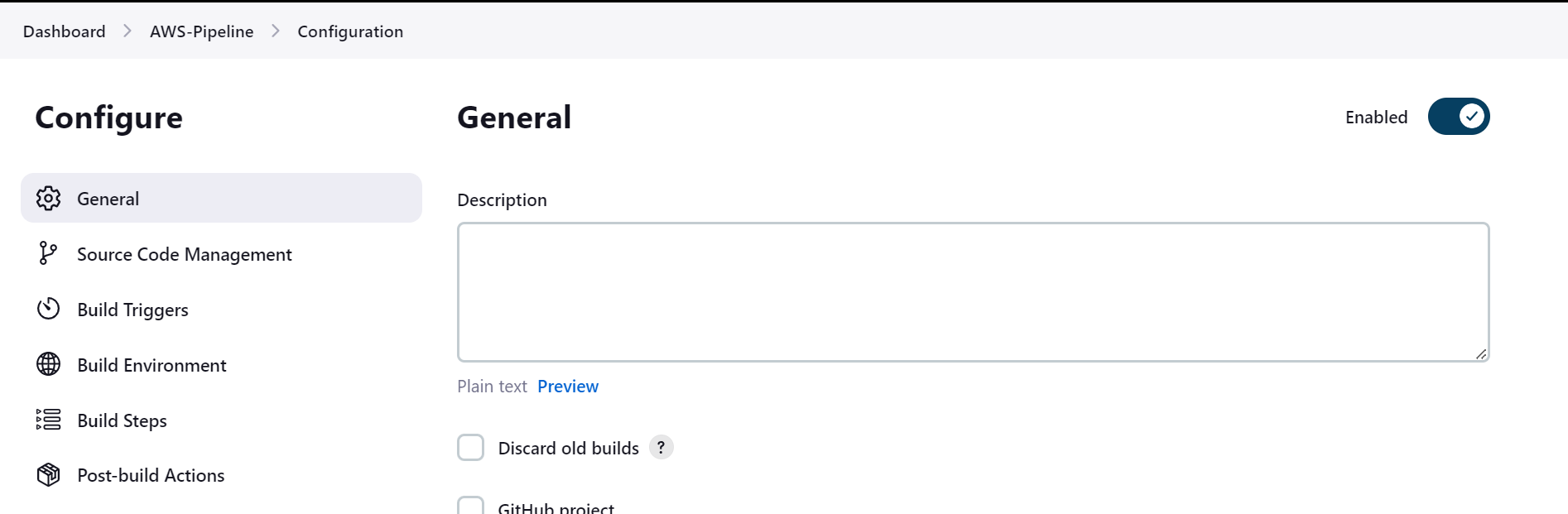Check the GitHub project checkbox
1568x514 pixels.
[x=471, y=506]
